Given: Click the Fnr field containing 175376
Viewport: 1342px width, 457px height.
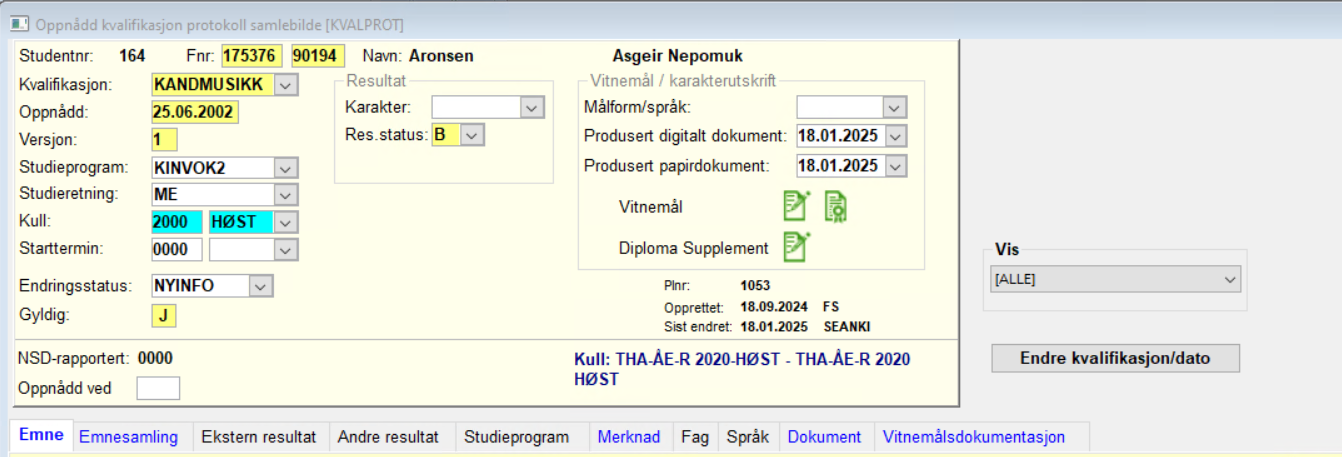Looking at the screenshot, I should (x=253, y=56).
